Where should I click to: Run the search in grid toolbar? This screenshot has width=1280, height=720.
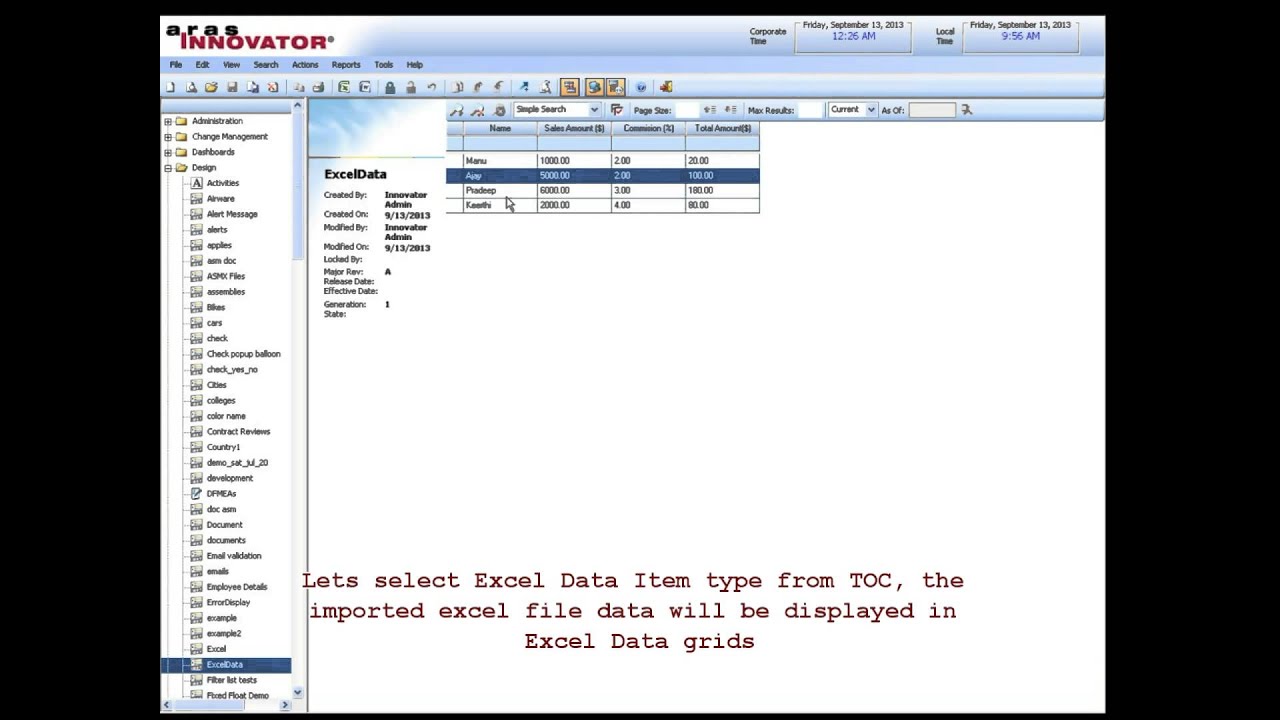456,110
